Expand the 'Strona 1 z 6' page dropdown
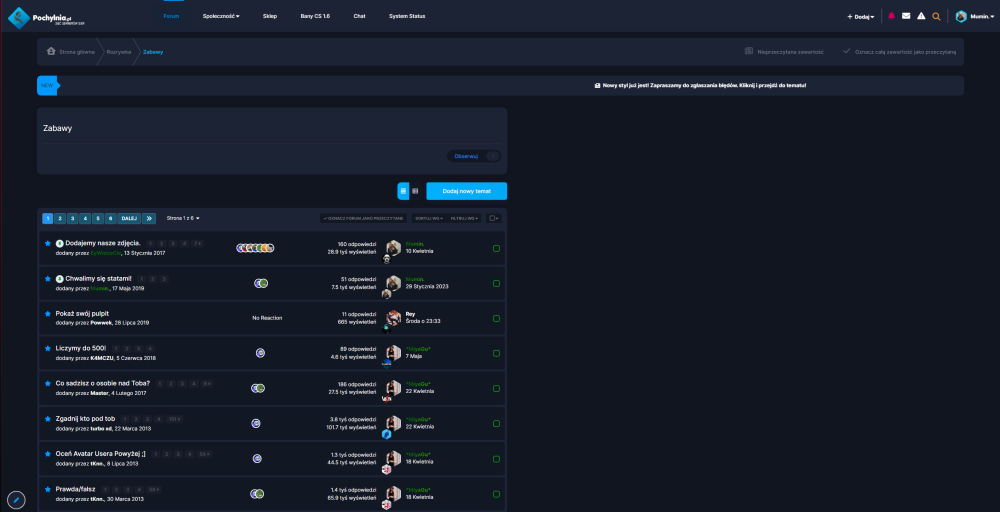Viewport: 1000px width, 512px height. (183, 217)
